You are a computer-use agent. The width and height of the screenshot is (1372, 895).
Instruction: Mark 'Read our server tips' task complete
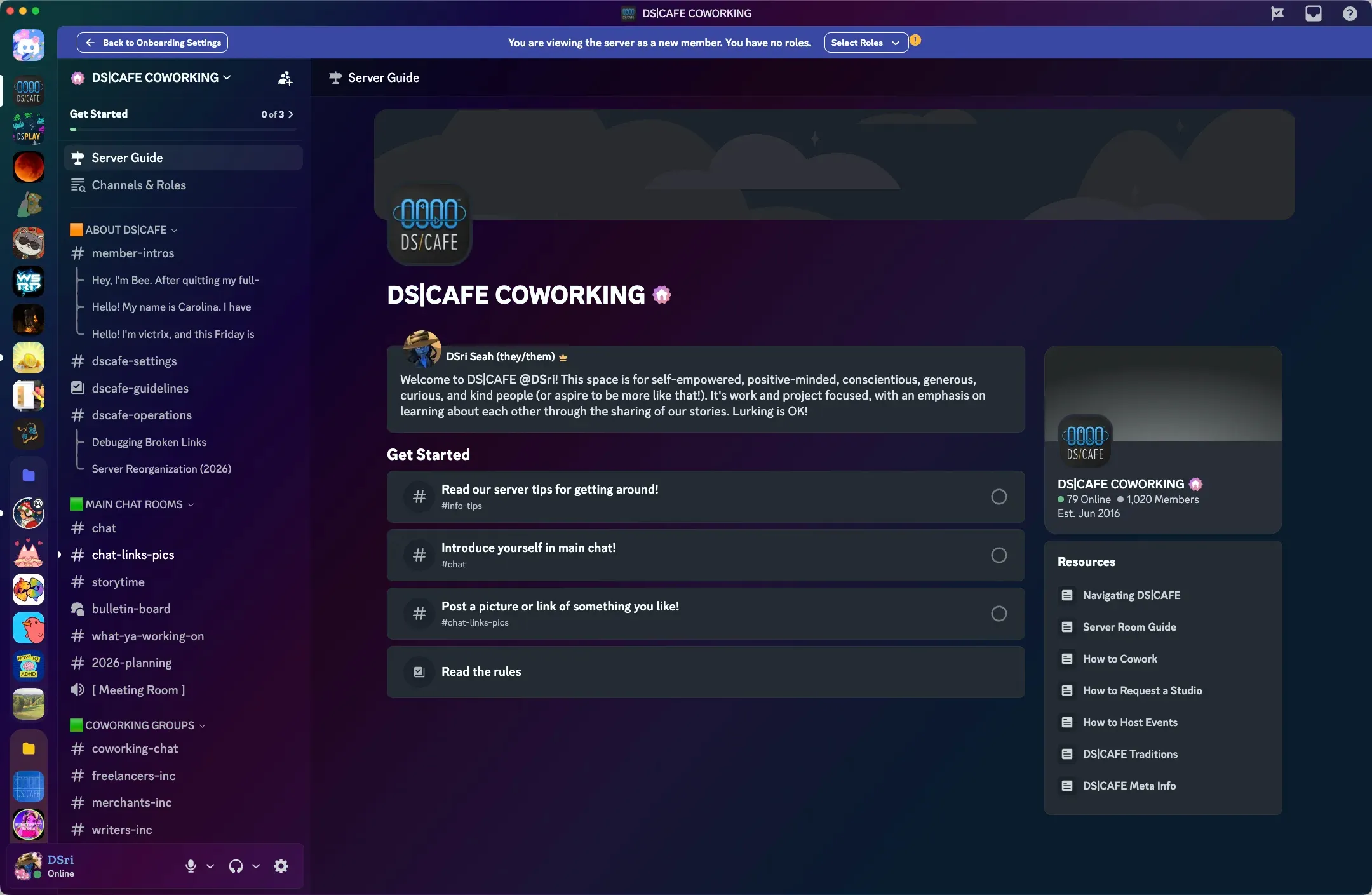999,497
